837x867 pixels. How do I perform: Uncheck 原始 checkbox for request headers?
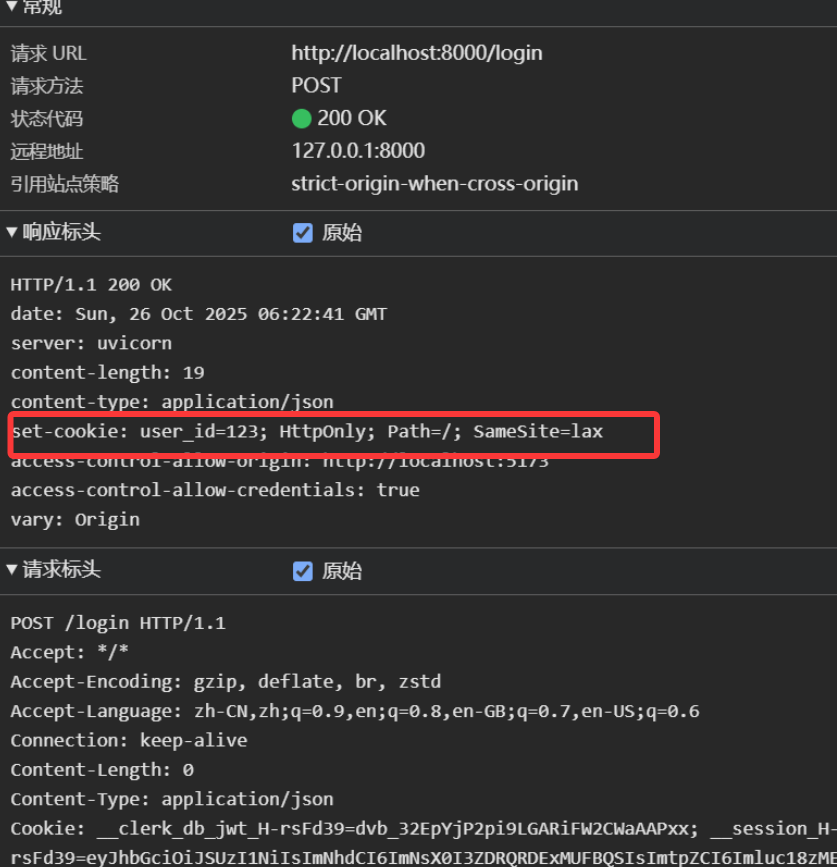(x=303, y=571)
